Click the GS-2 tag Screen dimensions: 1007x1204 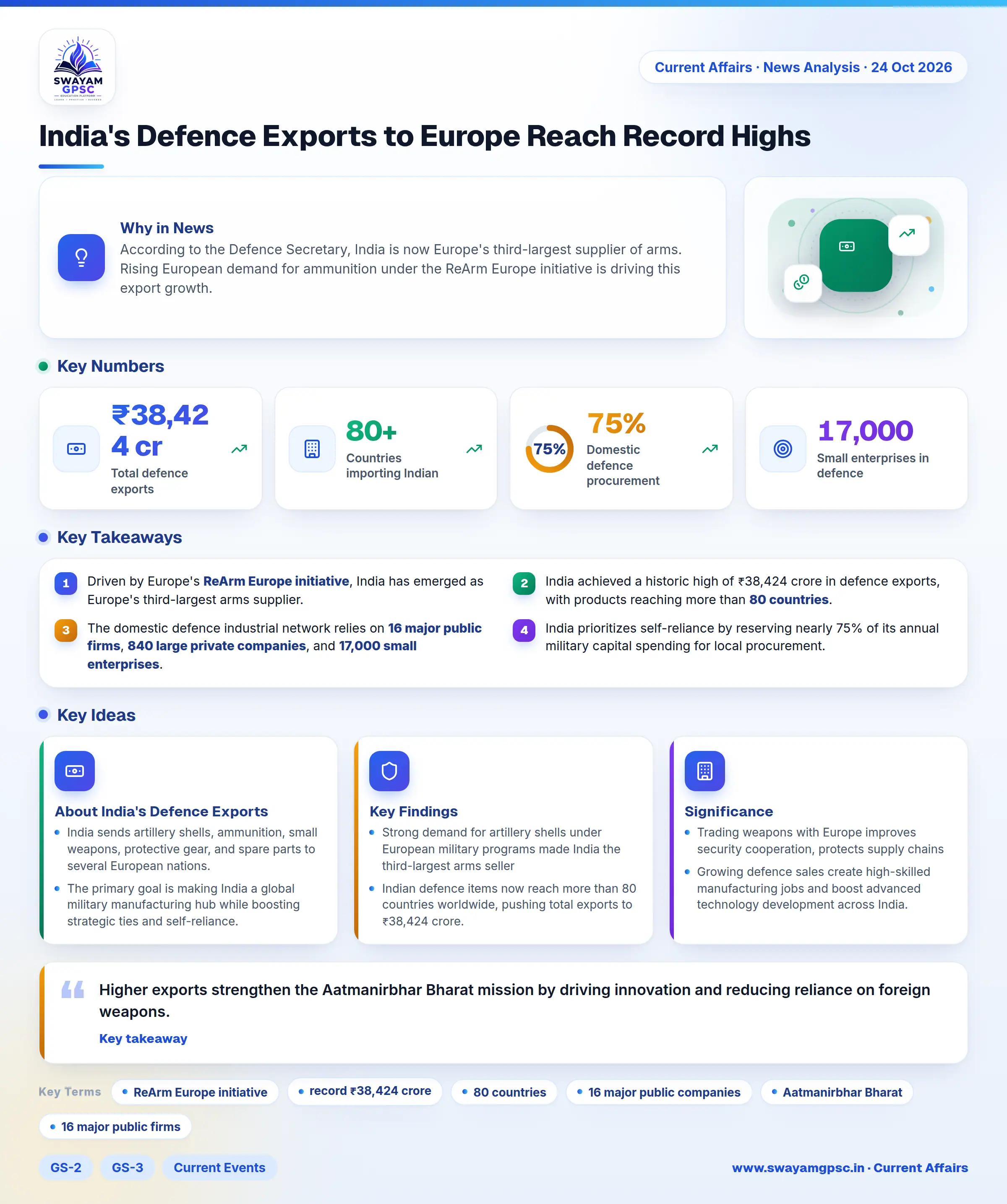pyautogui.click(x=66, y=1168)
